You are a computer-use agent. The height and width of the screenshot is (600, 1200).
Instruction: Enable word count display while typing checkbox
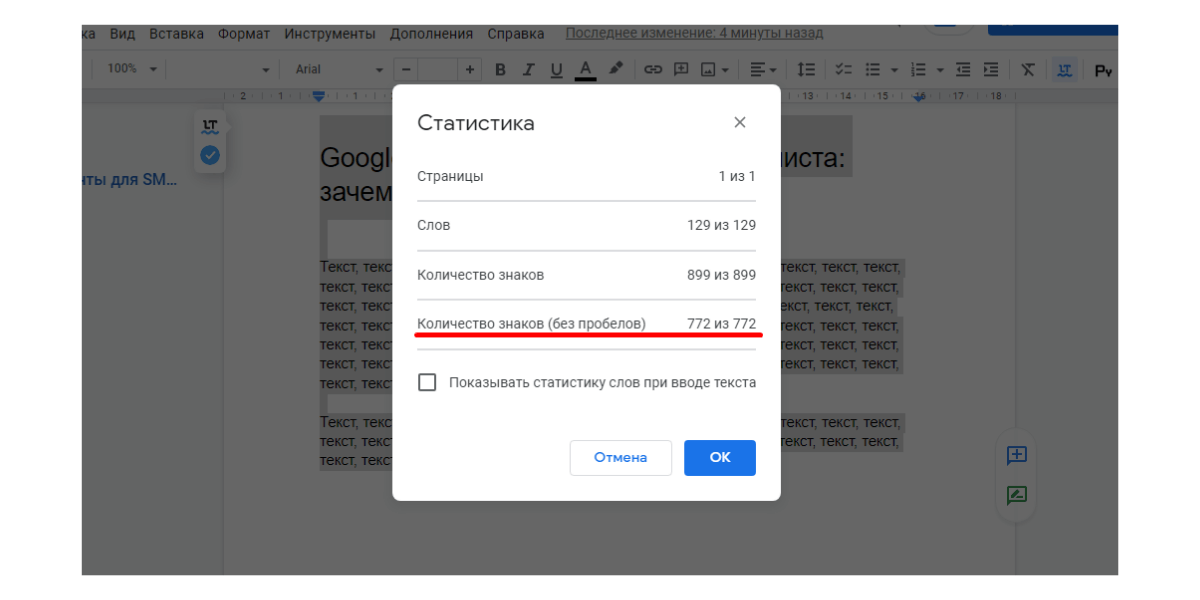[427, 382]
